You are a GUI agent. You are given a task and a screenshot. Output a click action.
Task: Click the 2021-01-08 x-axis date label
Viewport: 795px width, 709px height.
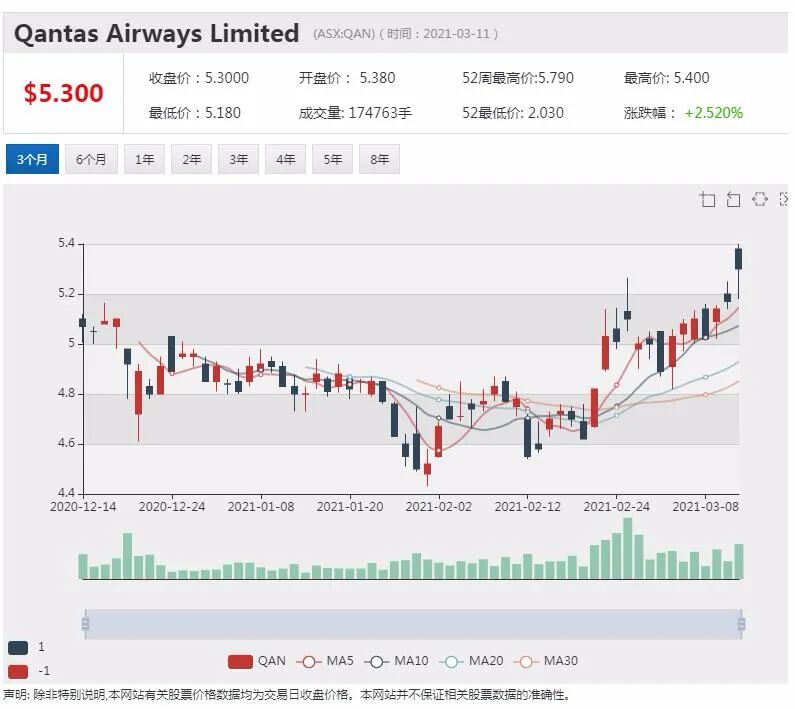261,507
